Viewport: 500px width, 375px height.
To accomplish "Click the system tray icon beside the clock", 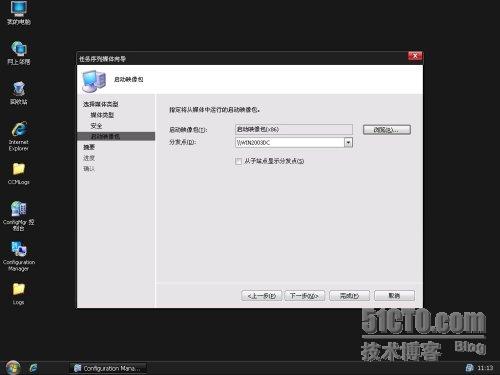I will pos(470,368).
